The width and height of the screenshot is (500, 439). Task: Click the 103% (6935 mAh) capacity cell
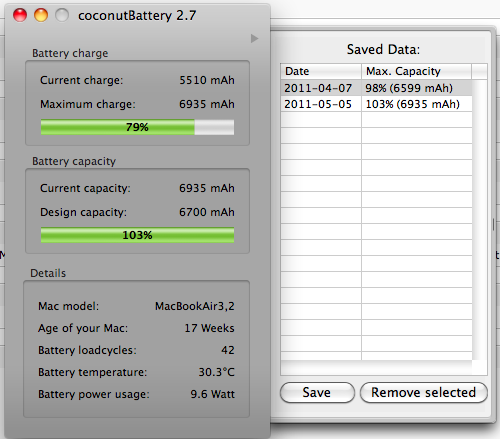413,104
